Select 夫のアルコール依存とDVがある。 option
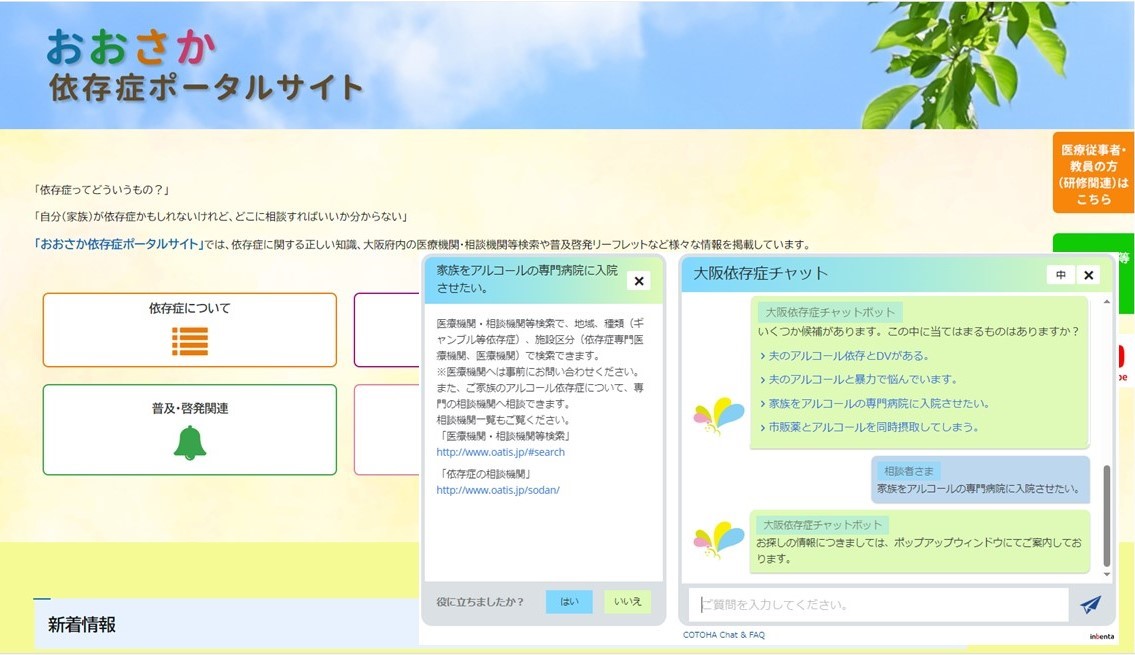This screenshot has height=655, width=1135. coord(848,356)
